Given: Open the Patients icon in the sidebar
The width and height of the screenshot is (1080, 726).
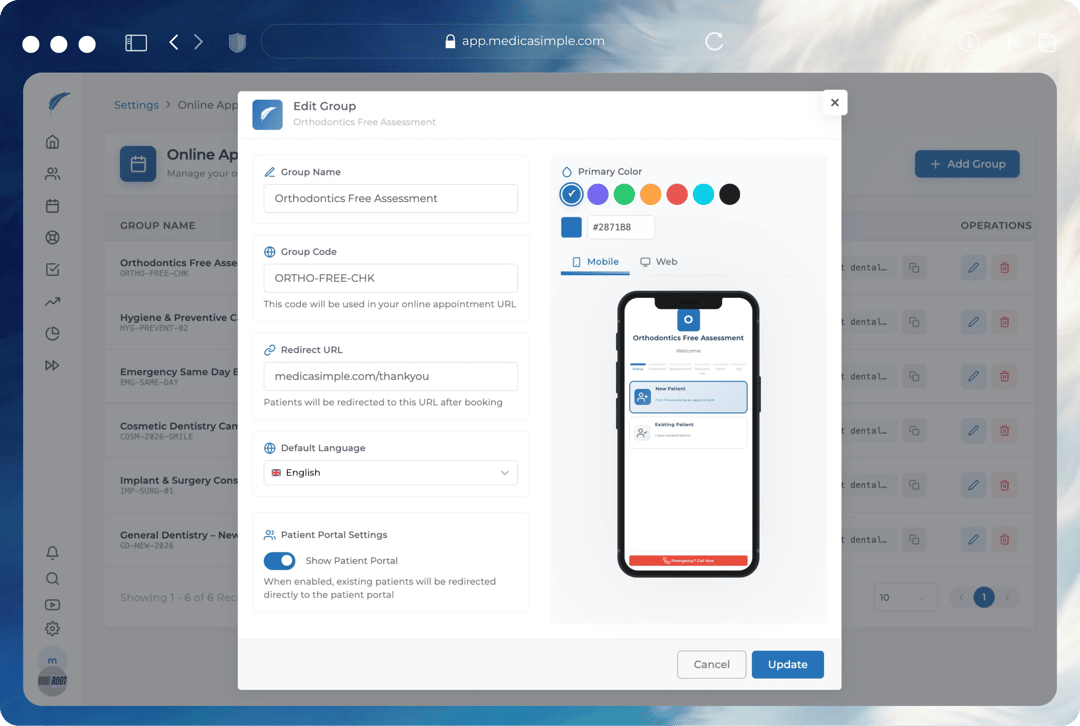Looking at the screenshot, I should tap(53, 174).
